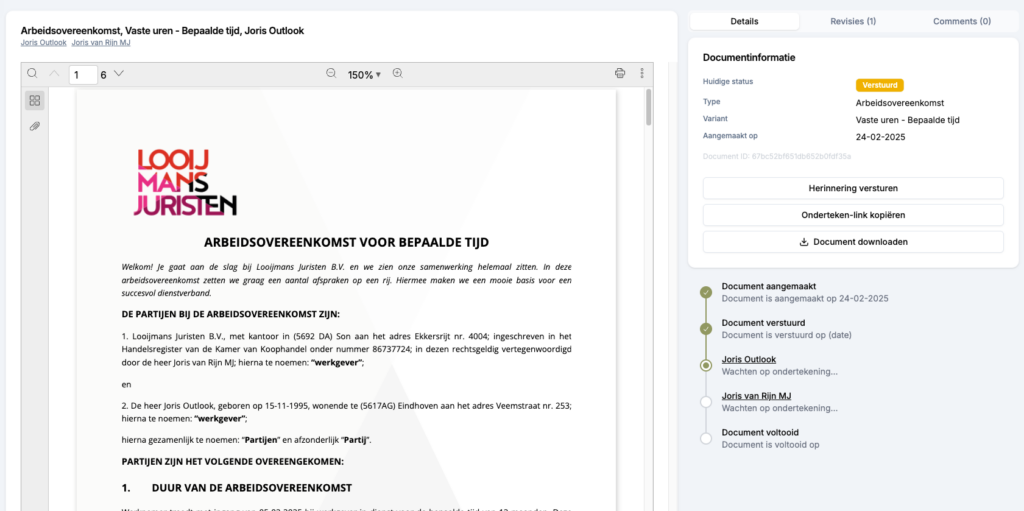Screen dimensions: 1024x511
Task: Print the document using printer icon
Action: (x=620, y=74)
